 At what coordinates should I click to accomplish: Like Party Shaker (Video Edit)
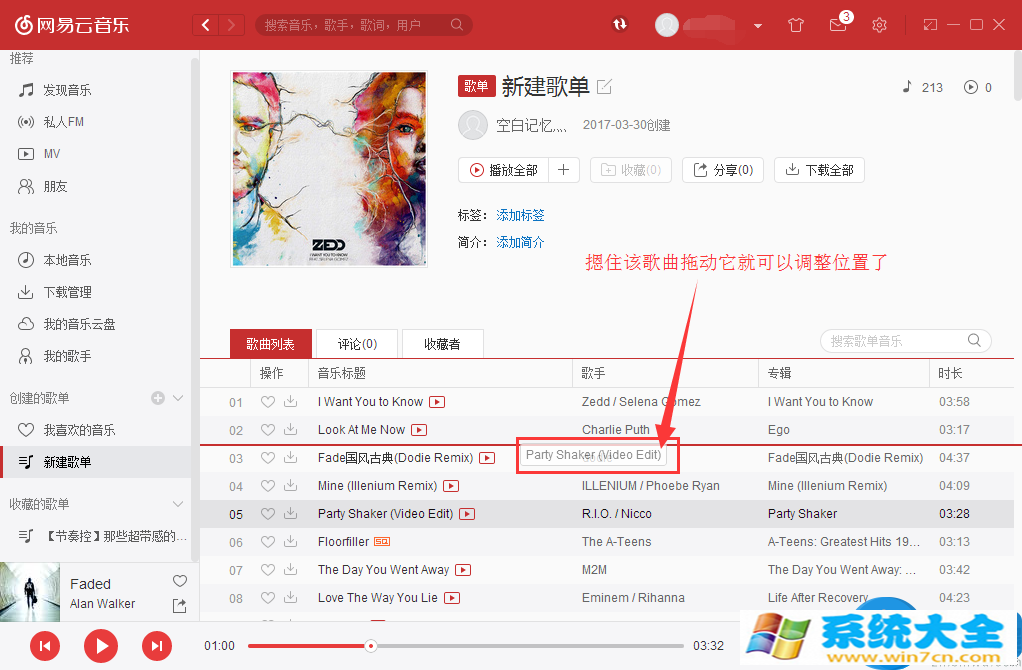click(268, 514)
